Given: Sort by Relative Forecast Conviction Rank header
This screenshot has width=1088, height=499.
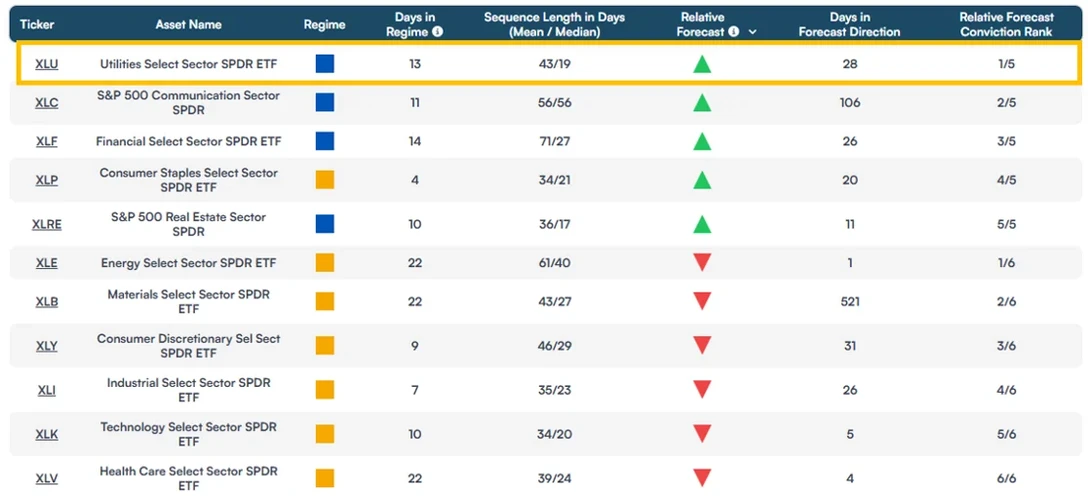Looking at the screenshot, I should point(1006,24).
